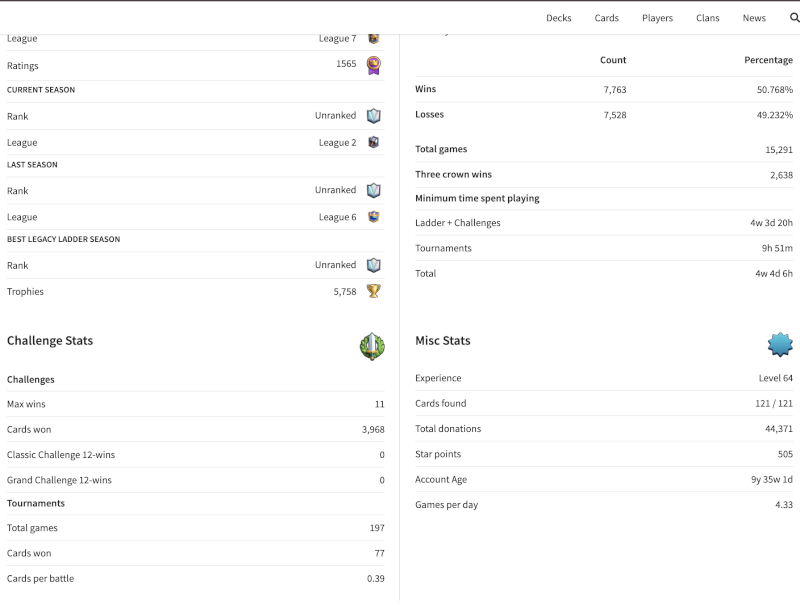This screenshot has width=800, height=605.
Task: Open the search magnifier in the navbar
Action: (x=794, y=18)
